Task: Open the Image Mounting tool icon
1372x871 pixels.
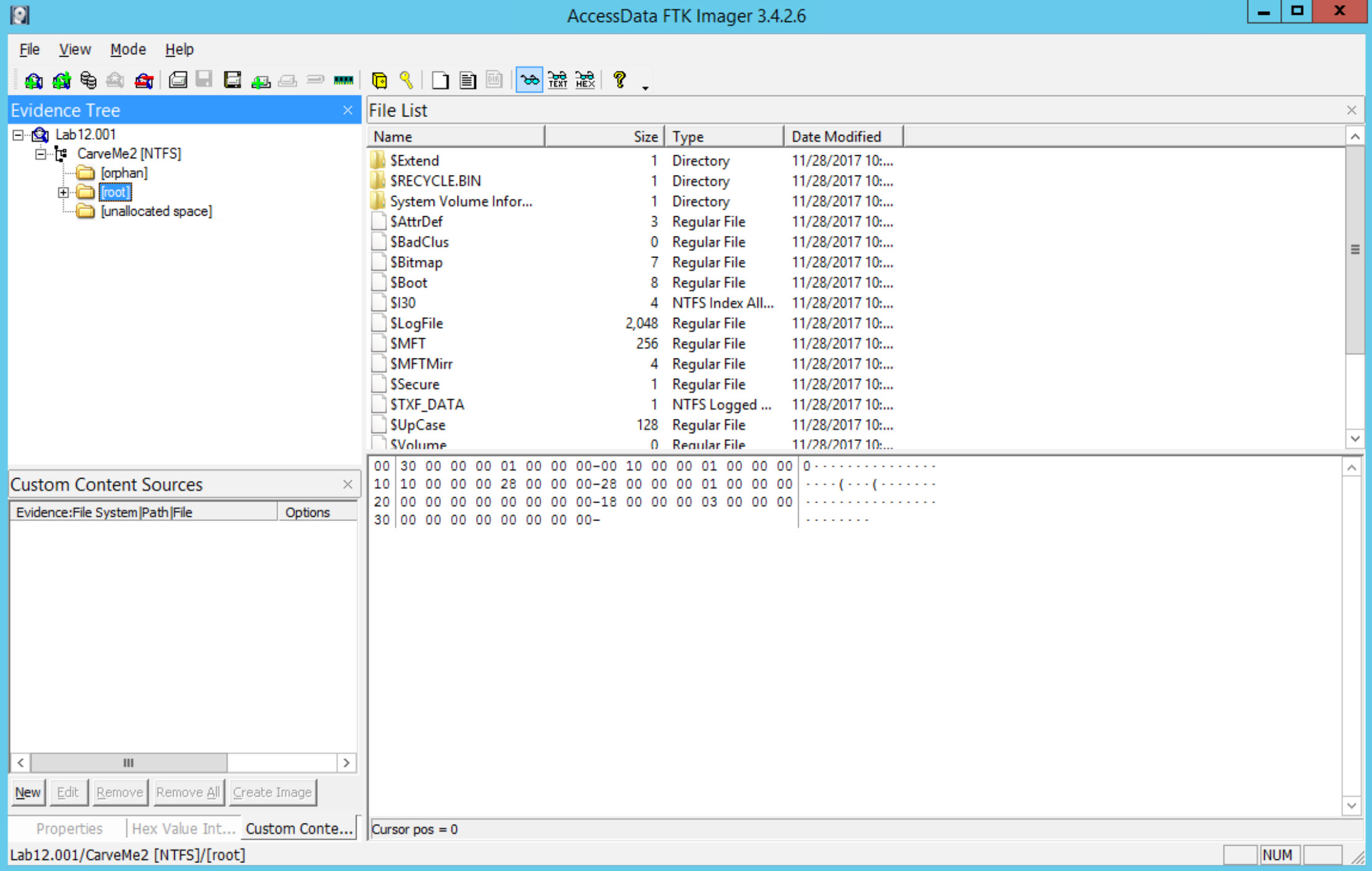Action: pos(88,80)
